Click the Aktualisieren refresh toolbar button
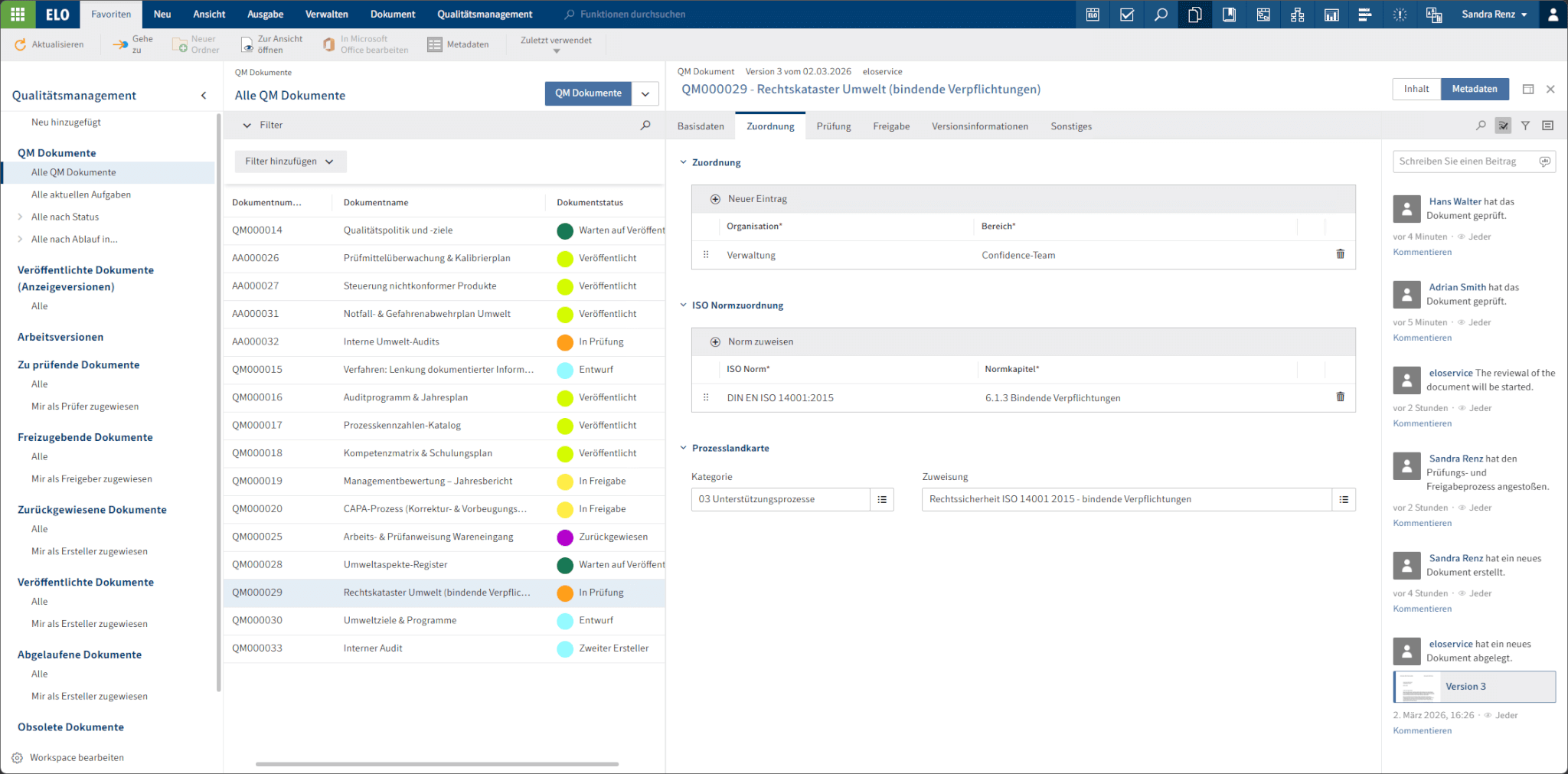Image resolution: width=1568 pixels, height=774 pixels. click(50, 44)
